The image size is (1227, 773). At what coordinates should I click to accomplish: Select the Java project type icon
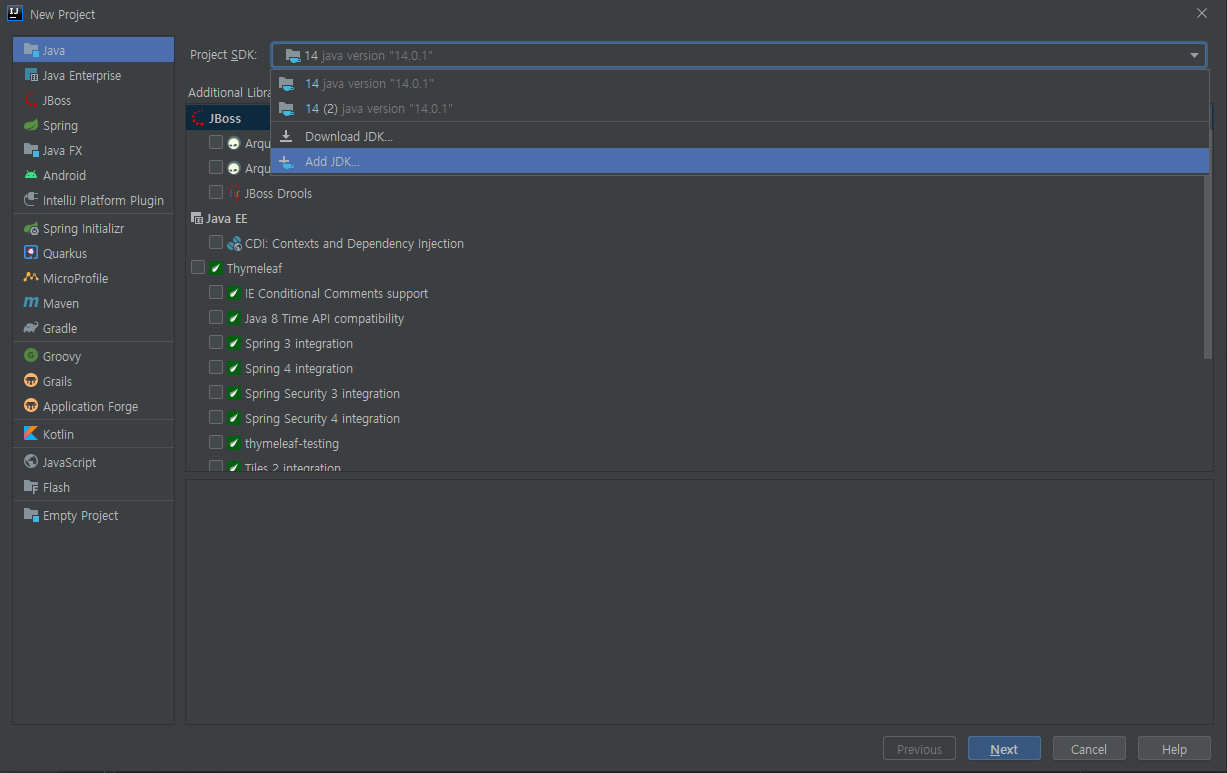point(31,50)
